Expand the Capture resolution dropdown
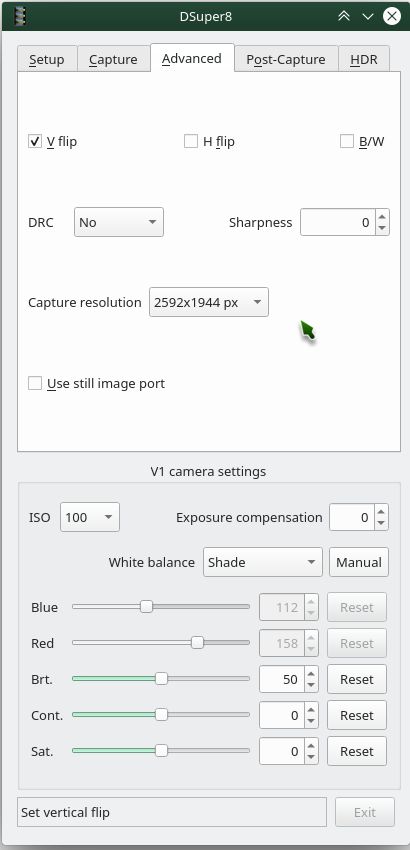Screen dimensions: 410x850 pyautogui.click(x=209, y=302)
